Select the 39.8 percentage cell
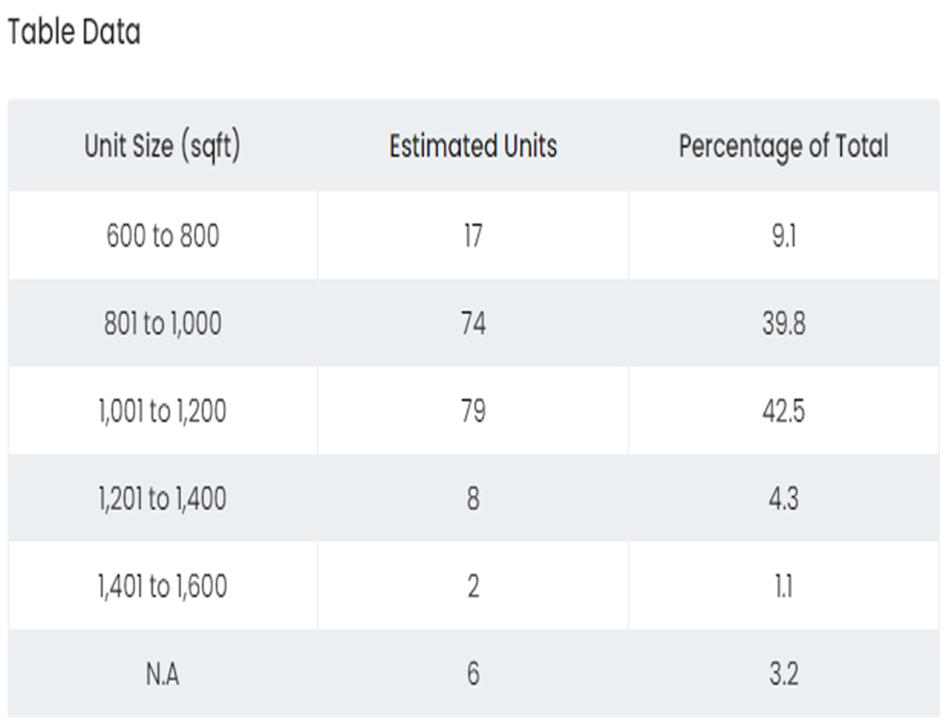943x717 pixels. 783,323
